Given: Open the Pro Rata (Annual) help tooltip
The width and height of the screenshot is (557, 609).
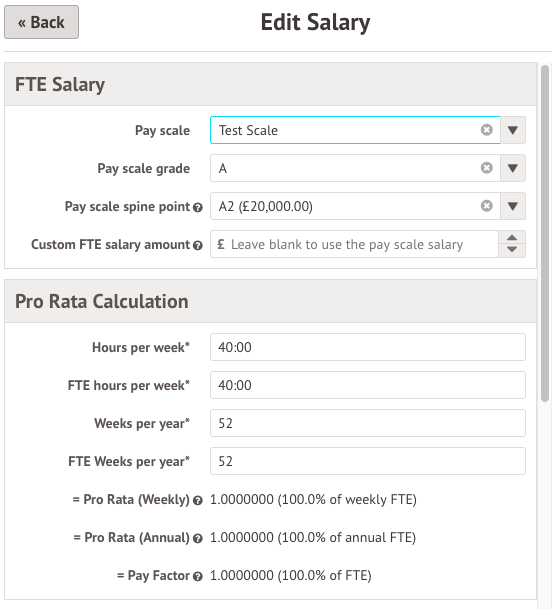Looking at the screenshot, I should [198, 539].
